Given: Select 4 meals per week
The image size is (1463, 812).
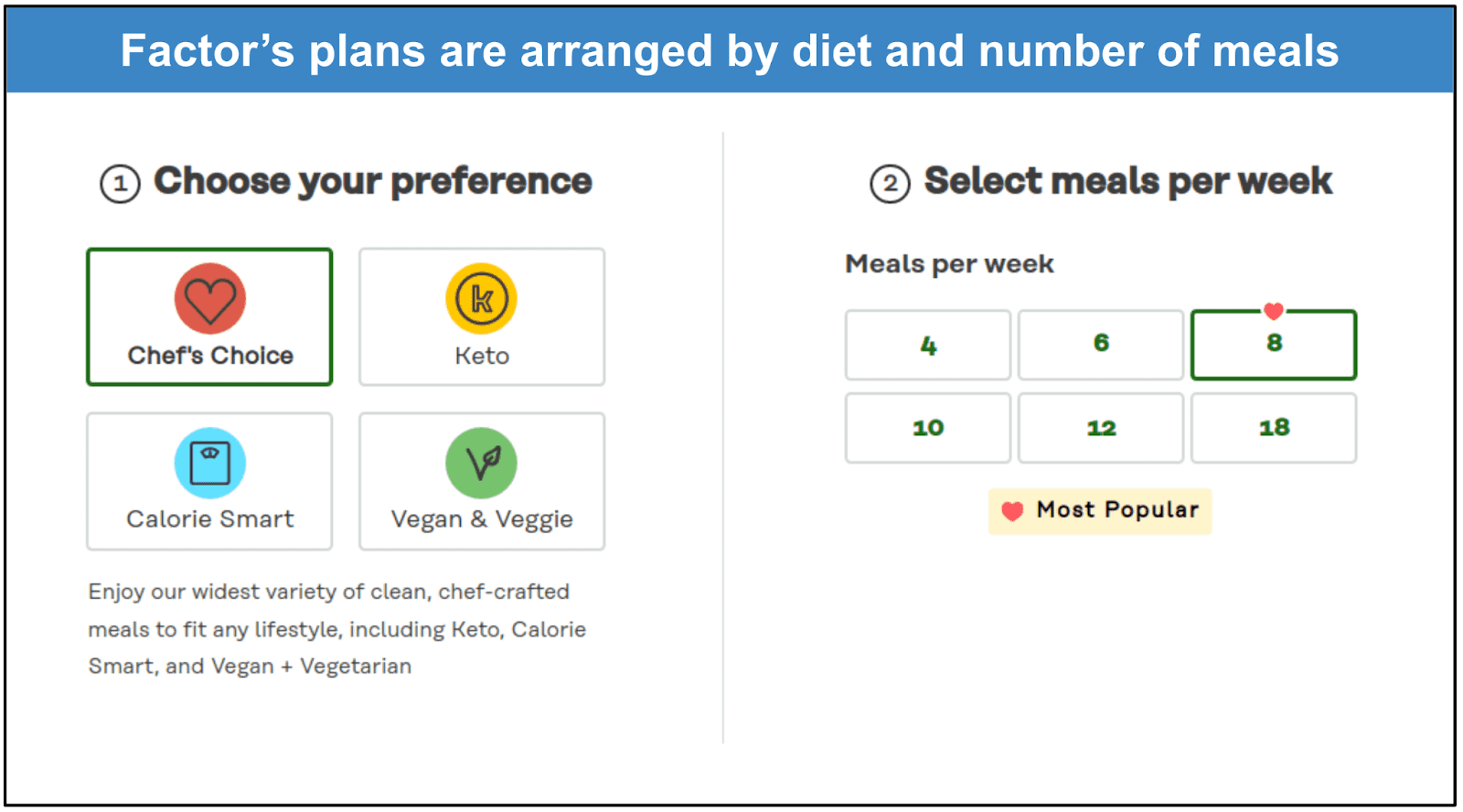Looking at the screenshot, I should 928,345.
